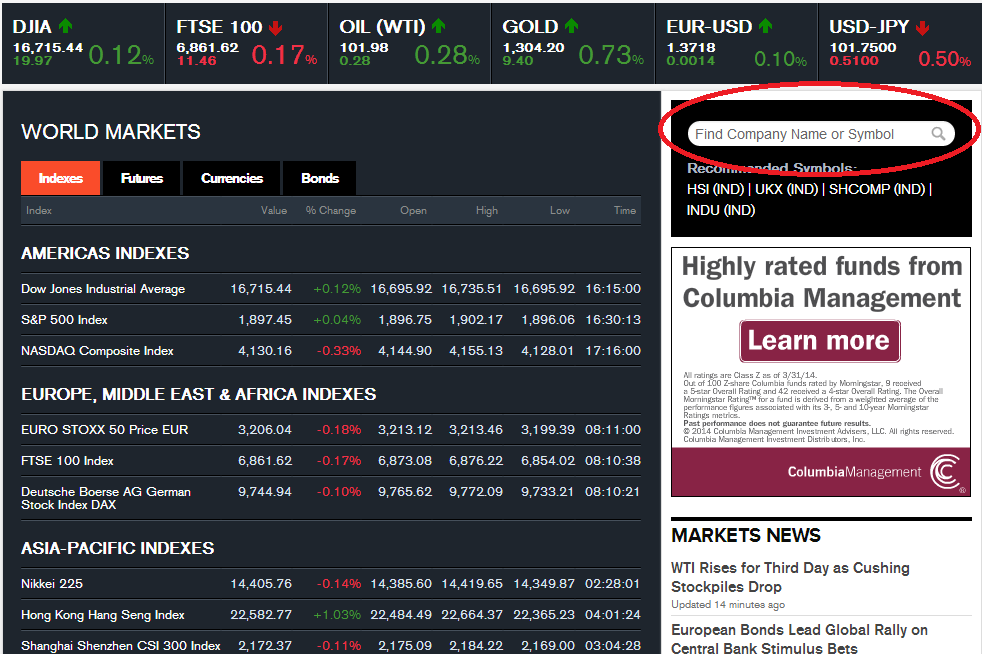Click Dow Jones value 16,715.44 in table
Viewport: 982px width, 654px height.
261,289
